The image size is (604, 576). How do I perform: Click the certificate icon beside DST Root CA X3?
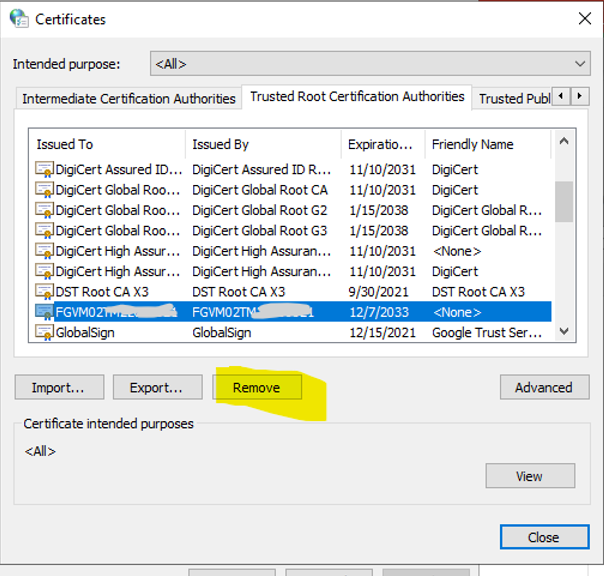click(x=44, y=292)
